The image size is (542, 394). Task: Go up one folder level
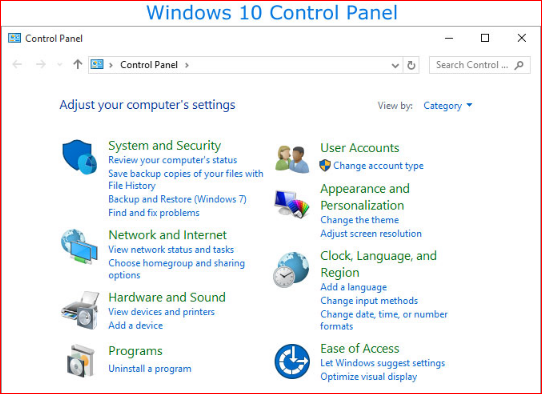78,64
